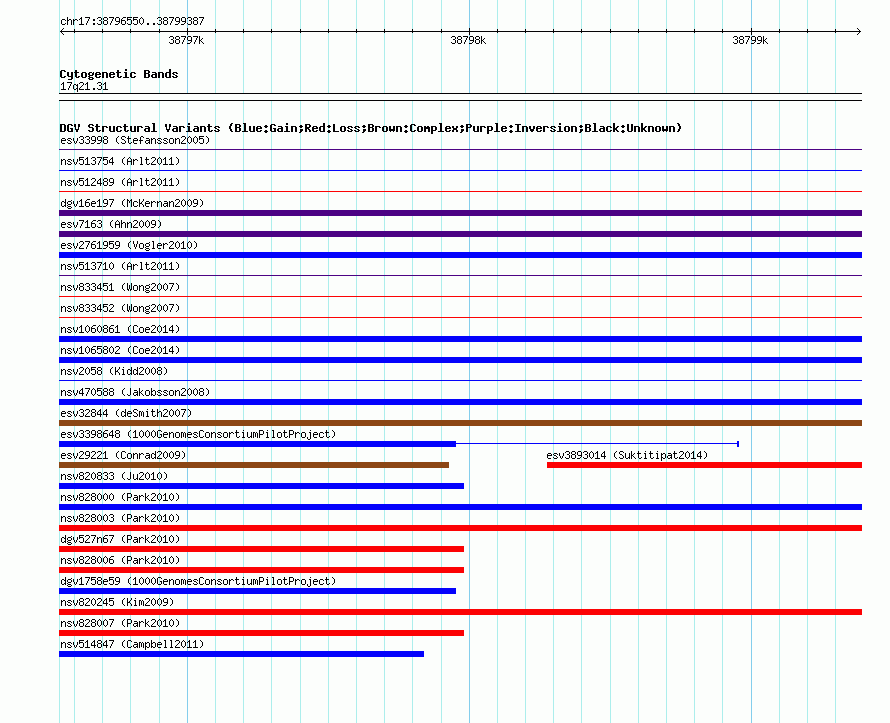
Task: Click the blue bar for nsv514847
Action: (x=241, y=654)
